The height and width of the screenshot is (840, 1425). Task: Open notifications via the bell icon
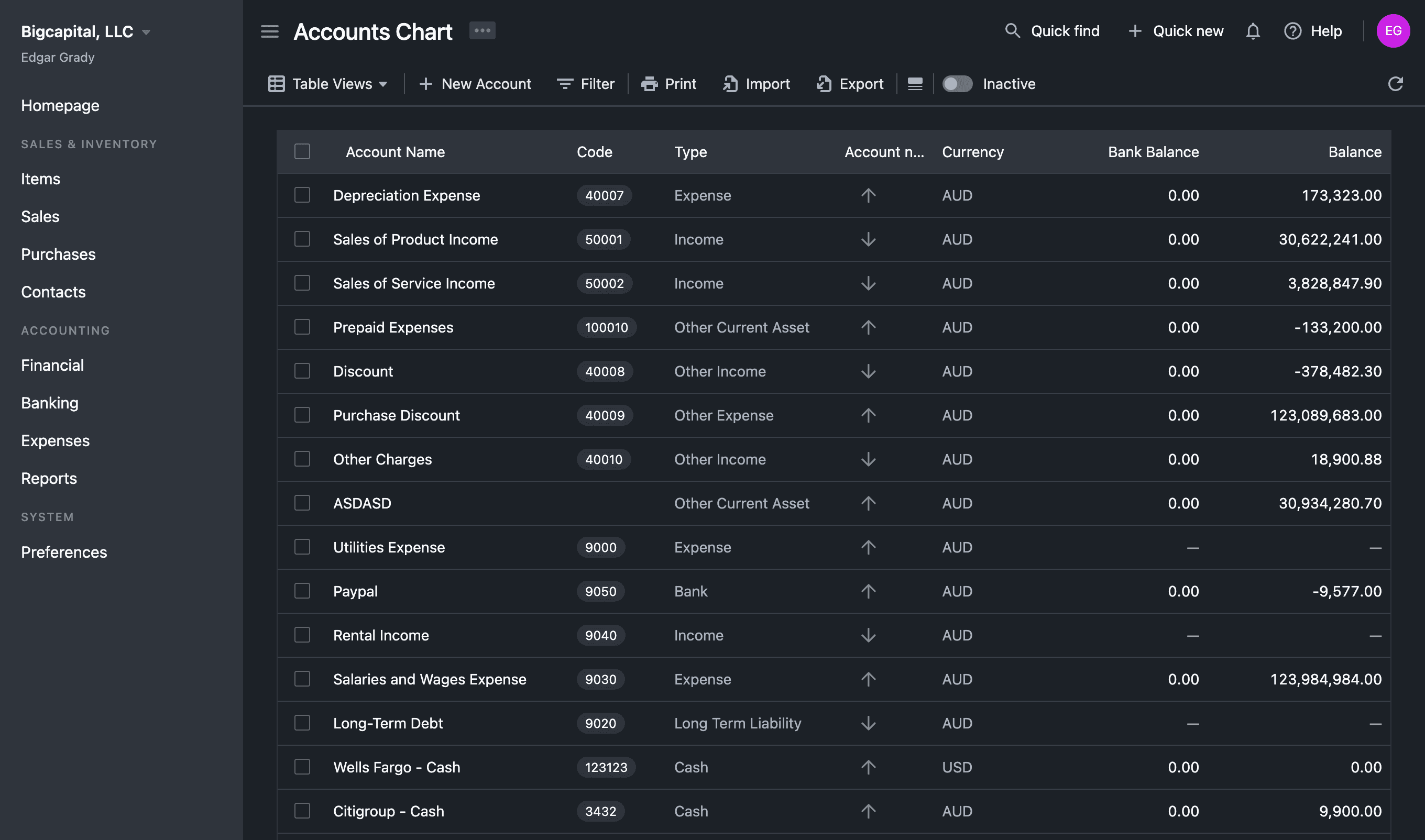[1253, 31]
